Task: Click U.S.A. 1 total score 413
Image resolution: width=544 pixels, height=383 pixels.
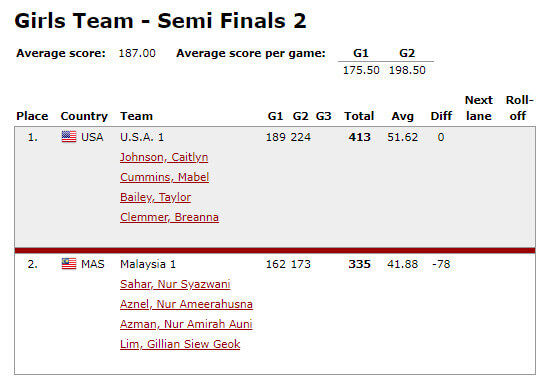Action: (x=360, y=137)
